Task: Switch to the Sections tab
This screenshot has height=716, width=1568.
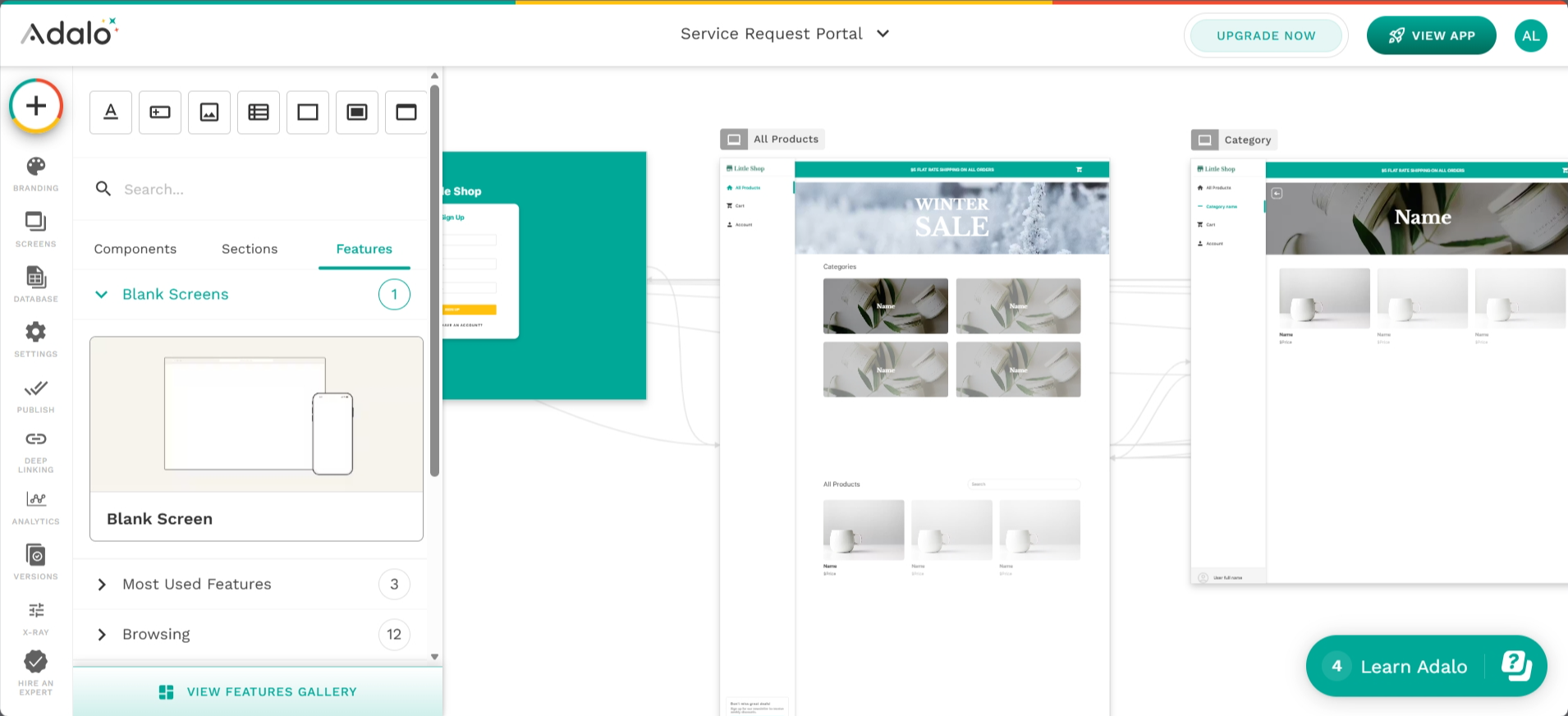Action: point(250,249)
